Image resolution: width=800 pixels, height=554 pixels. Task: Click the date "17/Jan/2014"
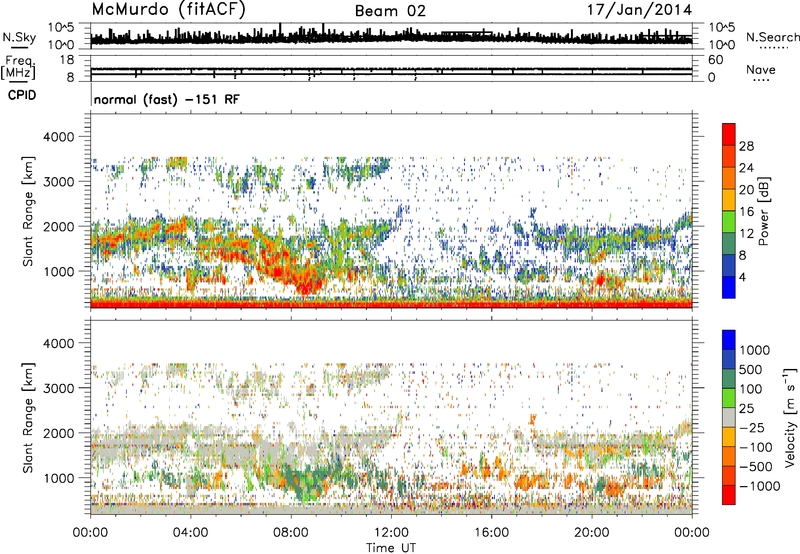(639, 10)
